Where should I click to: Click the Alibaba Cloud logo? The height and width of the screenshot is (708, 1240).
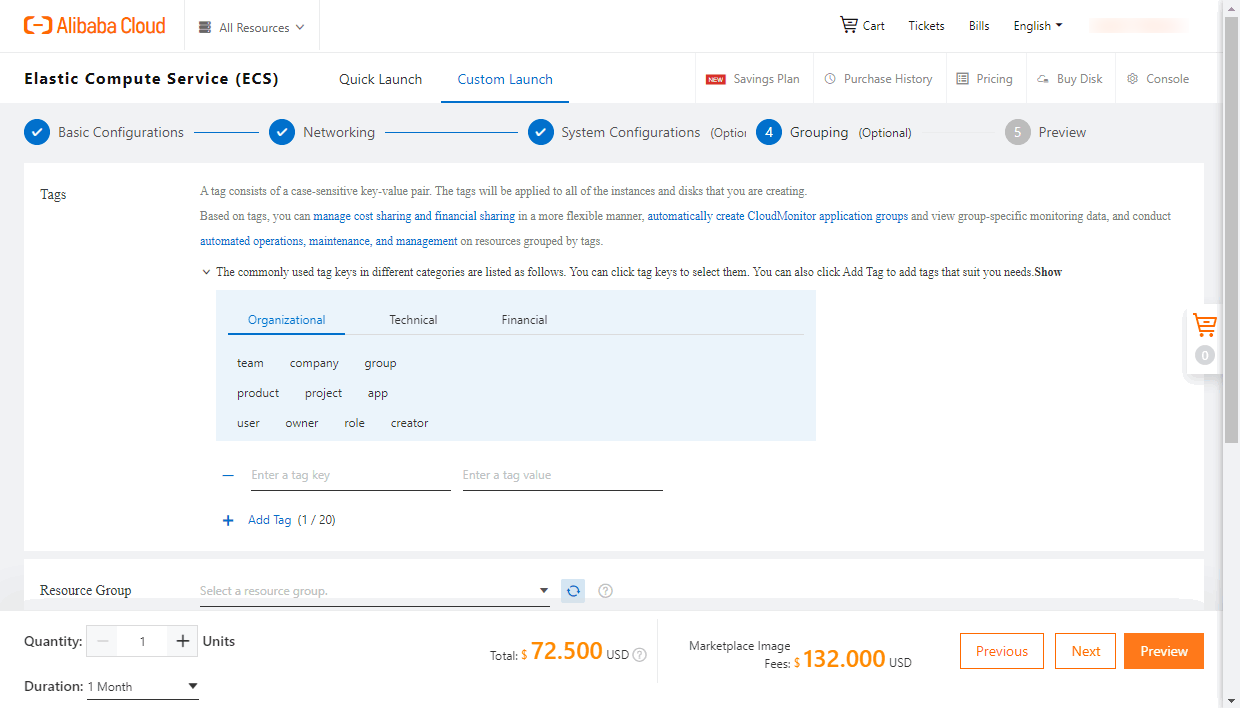point(94,25)
